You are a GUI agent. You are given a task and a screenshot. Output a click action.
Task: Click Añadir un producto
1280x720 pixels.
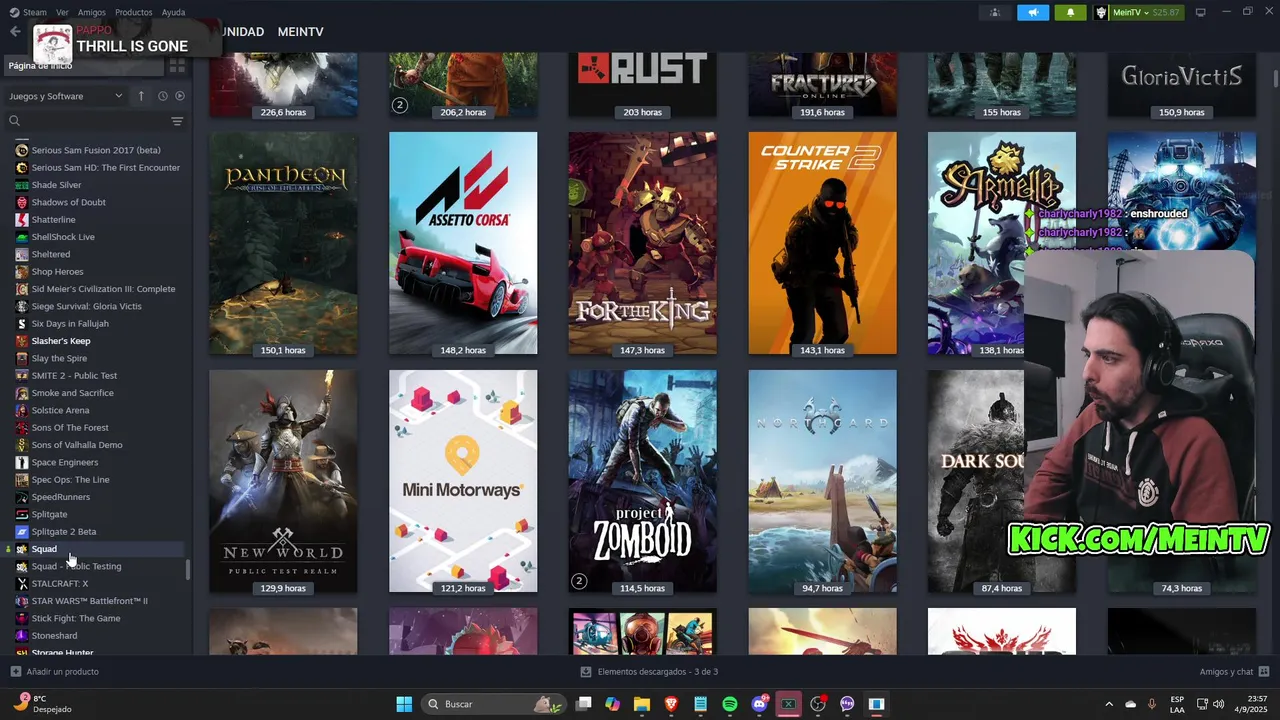click(x=55, y=672)
